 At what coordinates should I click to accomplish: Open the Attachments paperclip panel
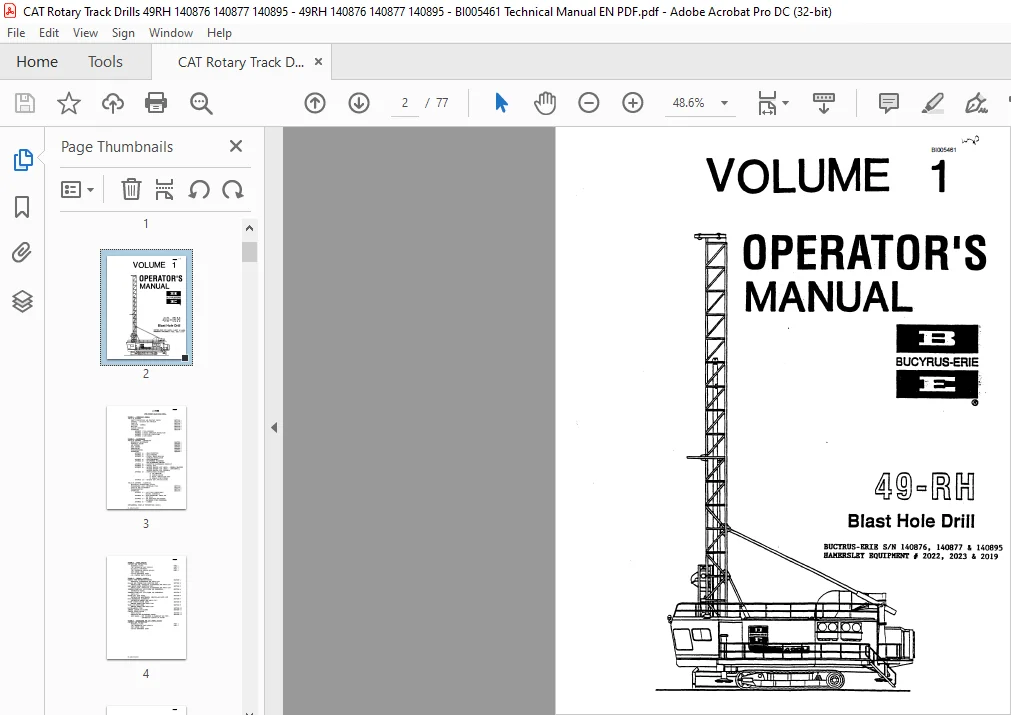22,253
